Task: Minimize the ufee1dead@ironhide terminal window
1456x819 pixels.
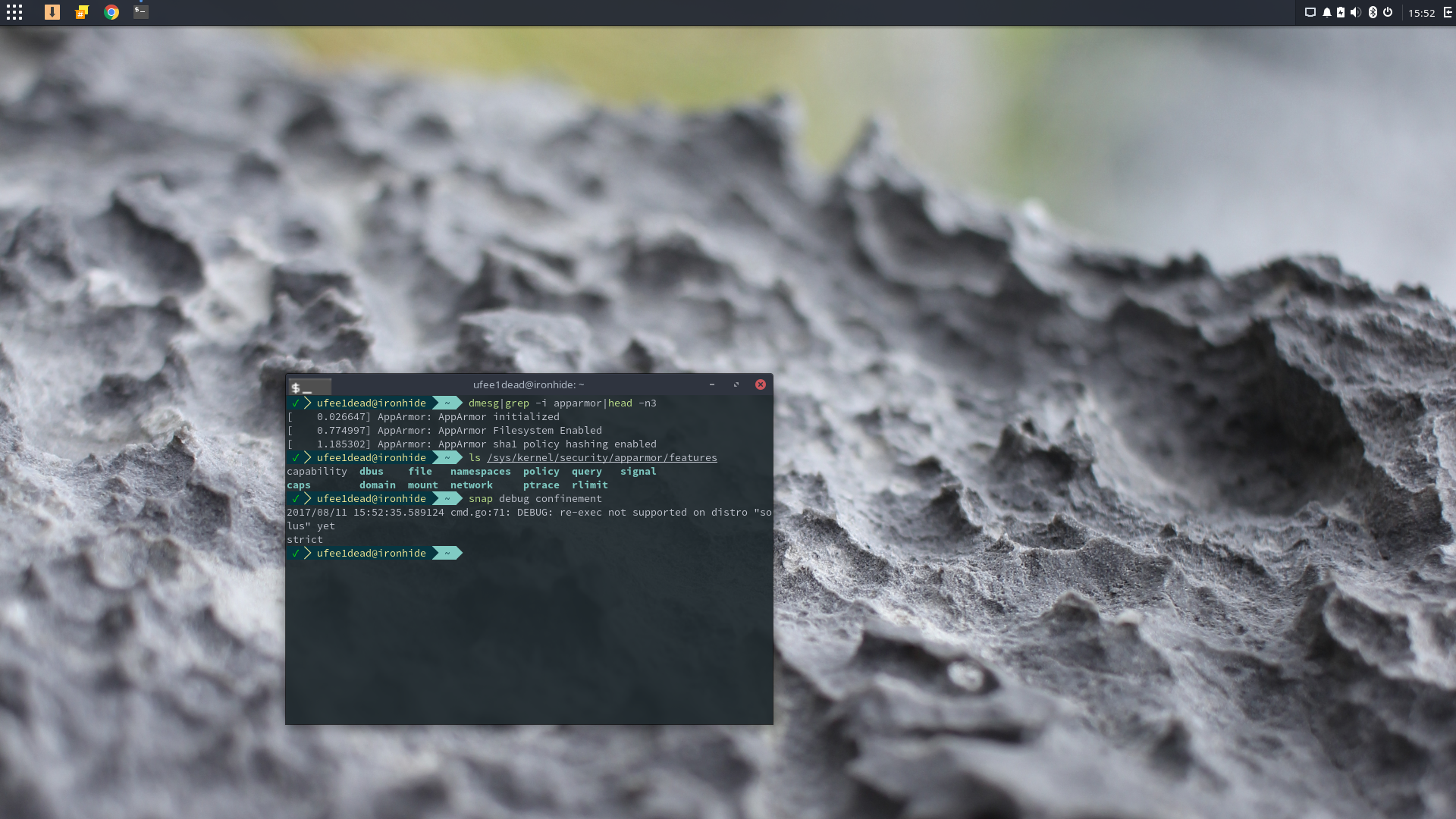Action: point(712,384)
